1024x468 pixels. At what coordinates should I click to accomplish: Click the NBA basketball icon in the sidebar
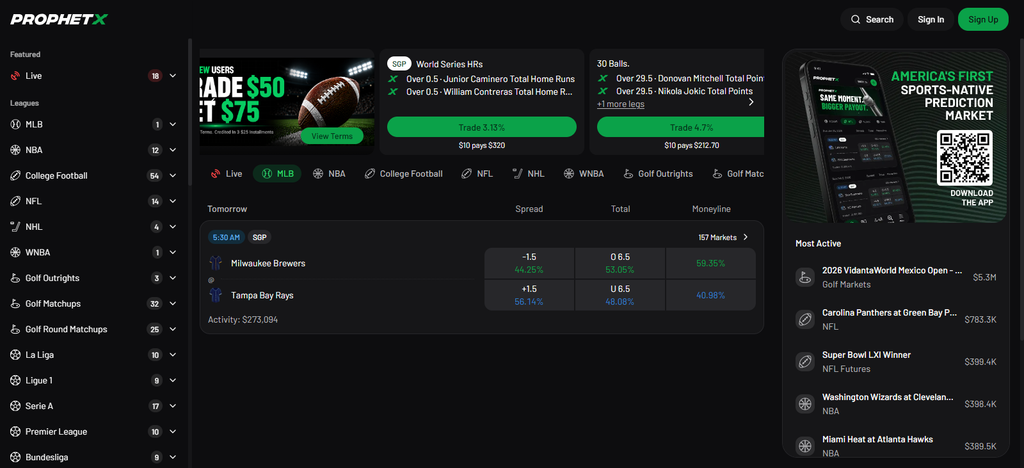16,150
